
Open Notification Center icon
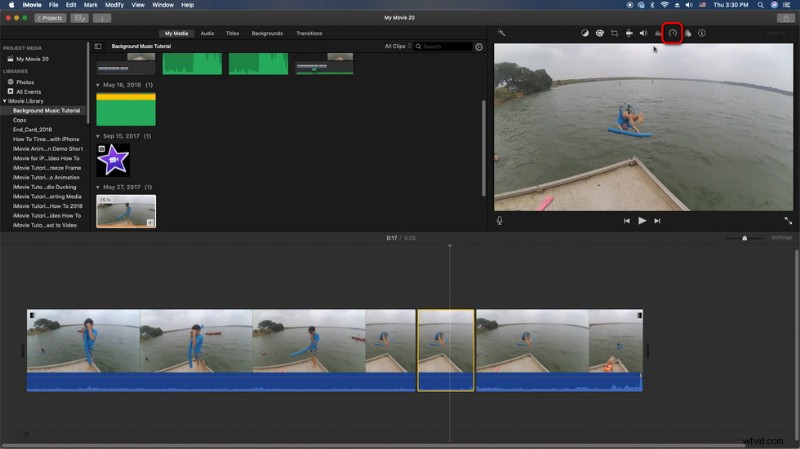pos(786,5)
